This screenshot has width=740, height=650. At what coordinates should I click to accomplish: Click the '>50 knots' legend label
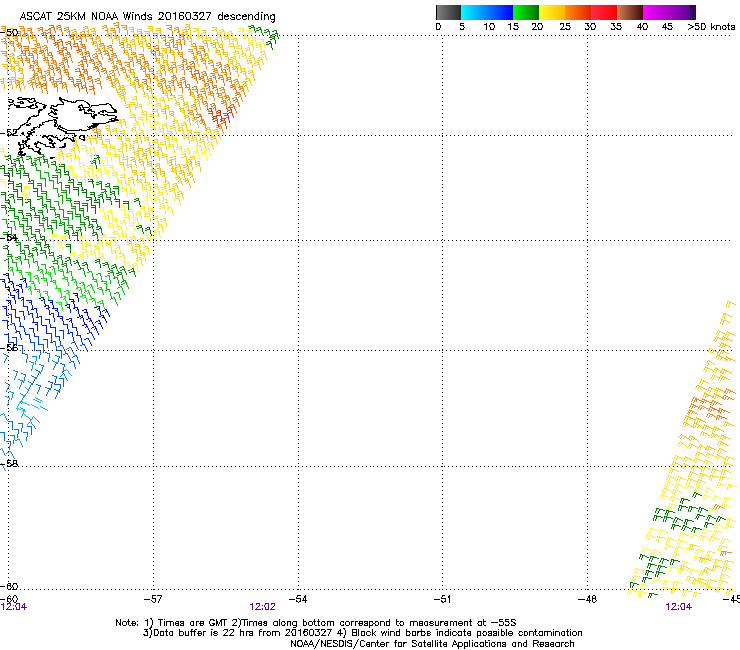click(x=711, y=27)
